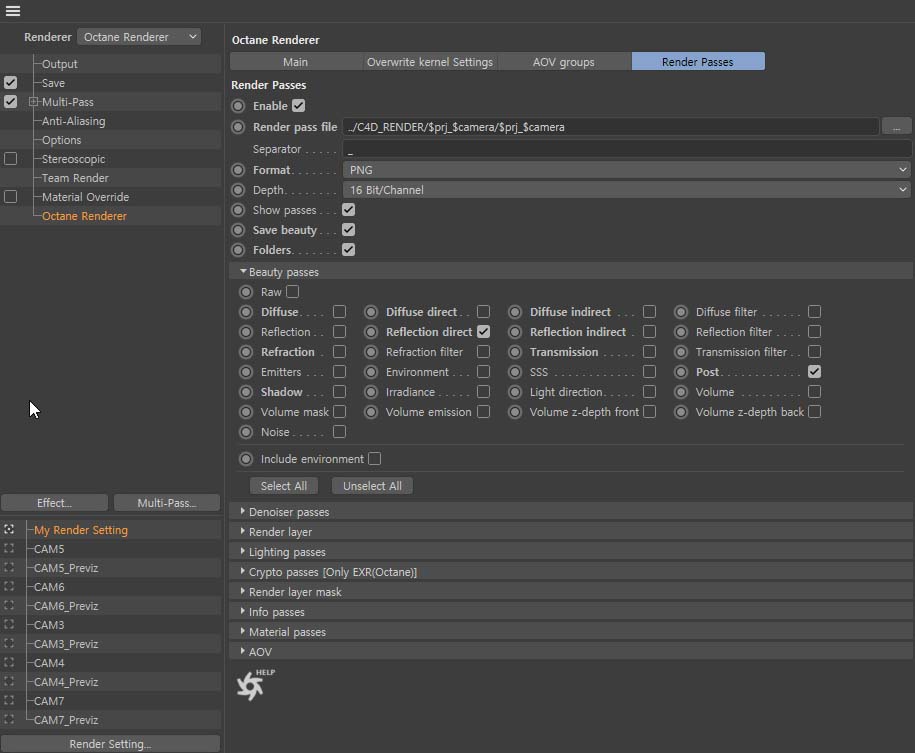Screen dimensions: 915x753
Task: Disable the Enable render passes checkbox
Action: 299,106
